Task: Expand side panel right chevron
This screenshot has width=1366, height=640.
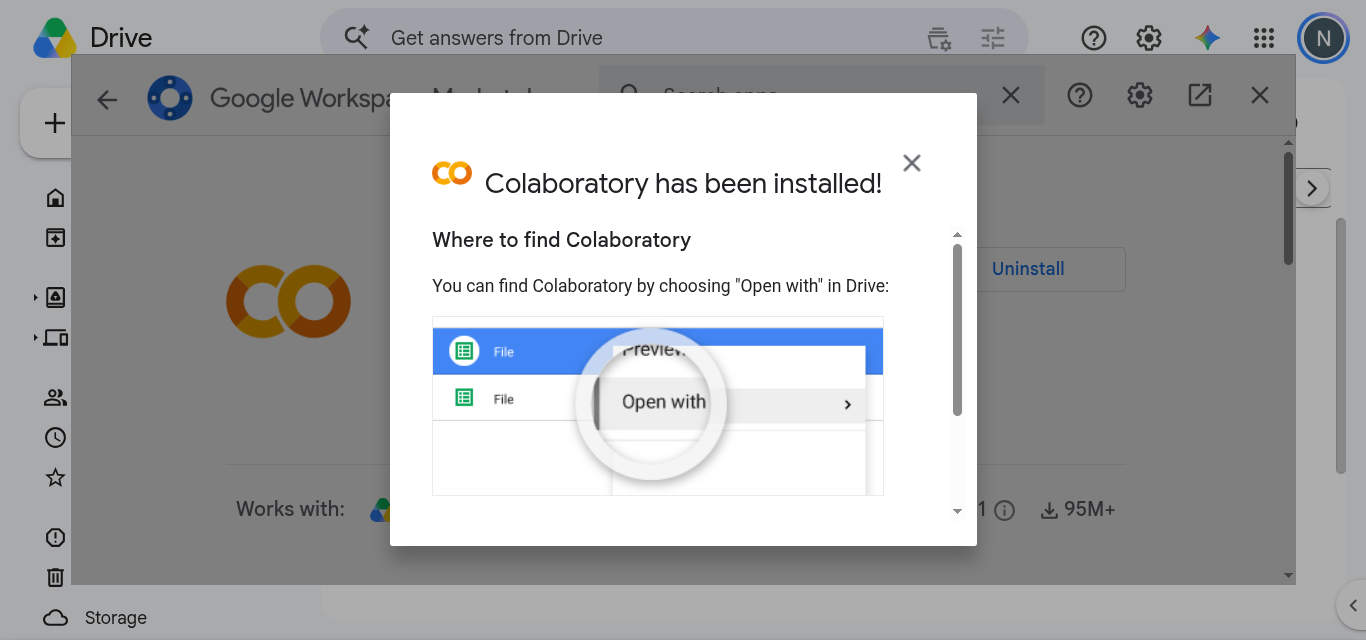Action: tap(1312, 188)
